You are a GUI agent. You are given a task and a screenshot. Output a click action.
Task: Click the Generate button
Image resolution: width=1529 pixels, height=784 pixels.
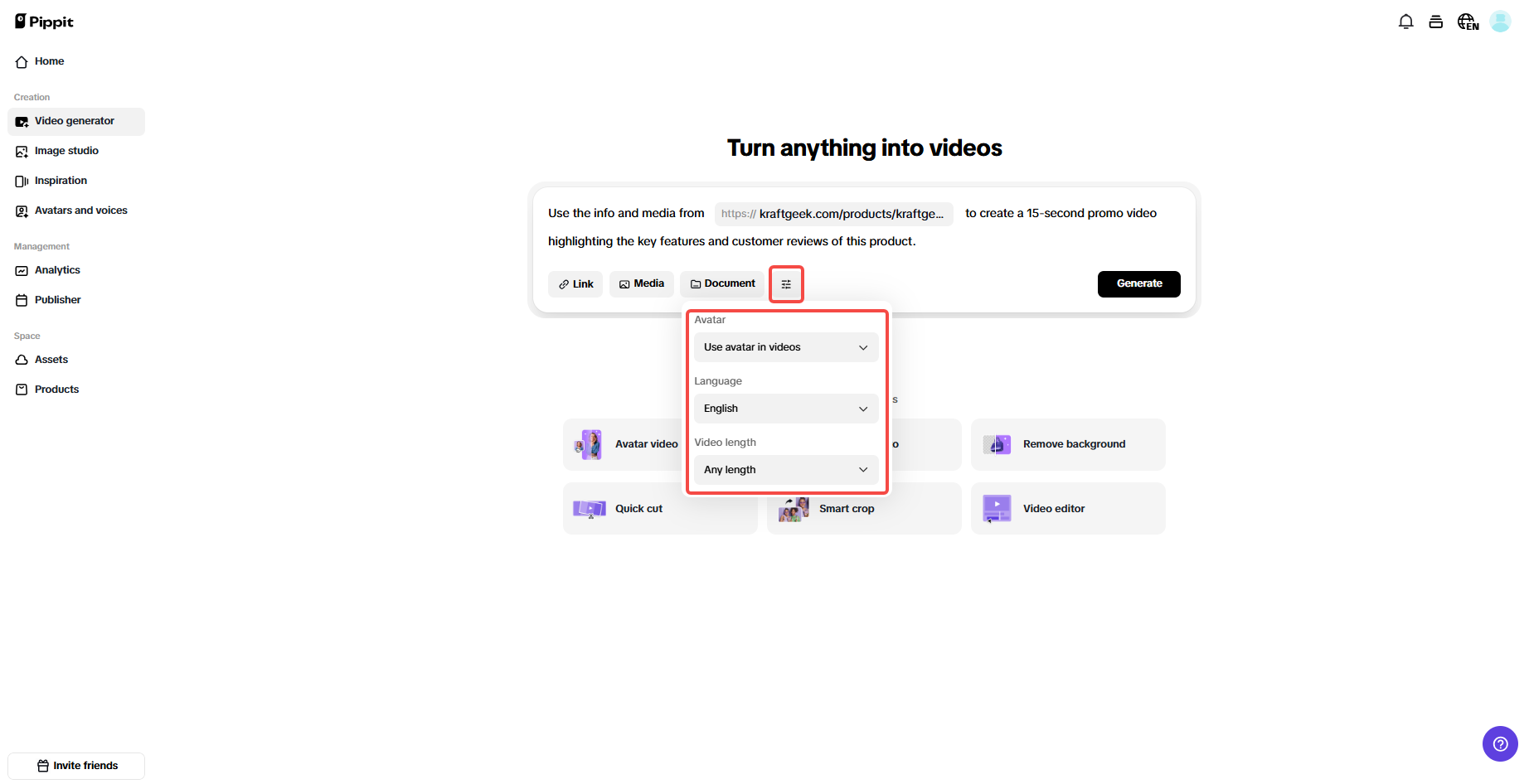[x=1139, y=284]
